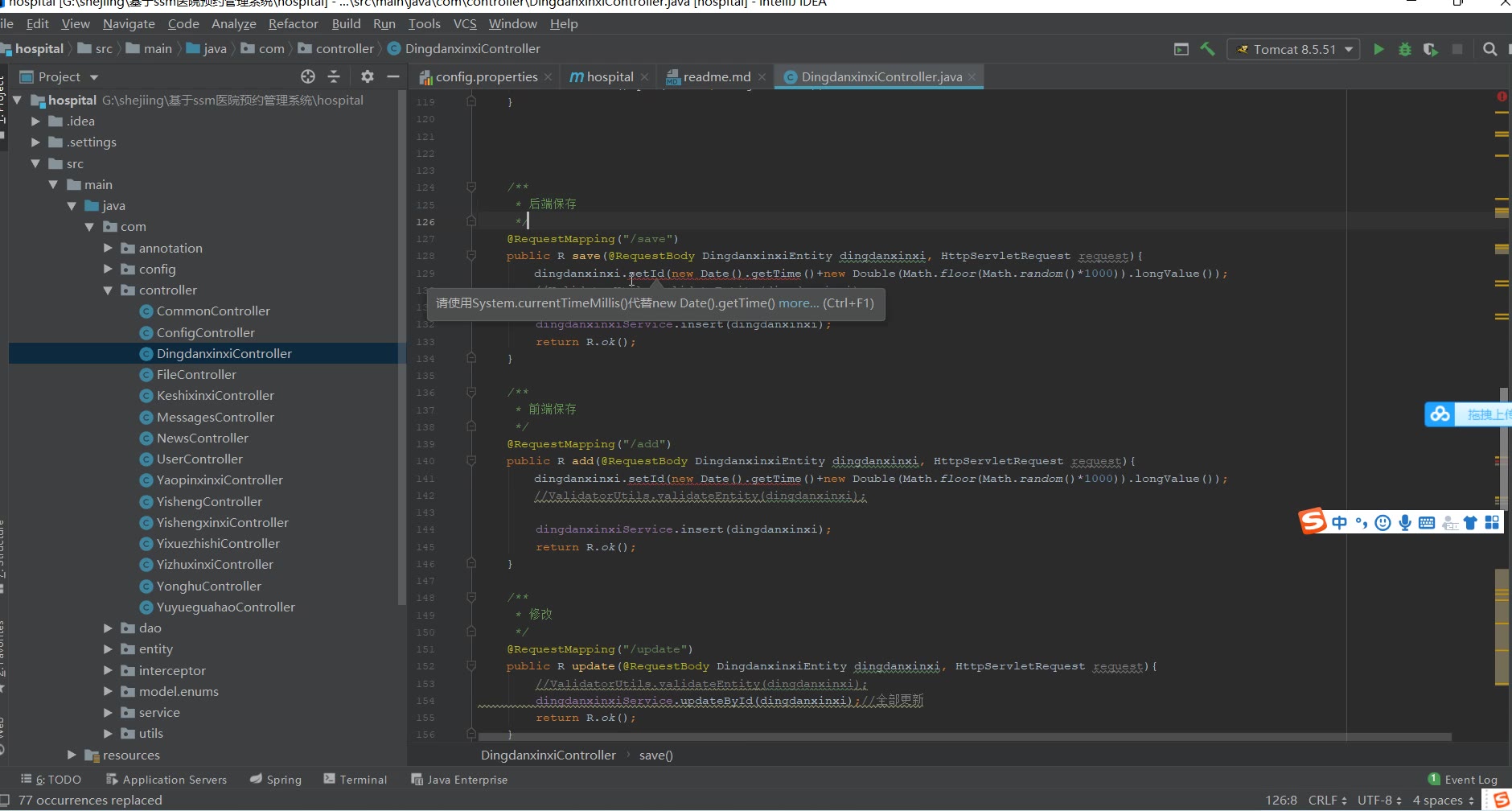Click the locate-in-project target icon
Screen dimensions: 1512x811
pos(308,76)
